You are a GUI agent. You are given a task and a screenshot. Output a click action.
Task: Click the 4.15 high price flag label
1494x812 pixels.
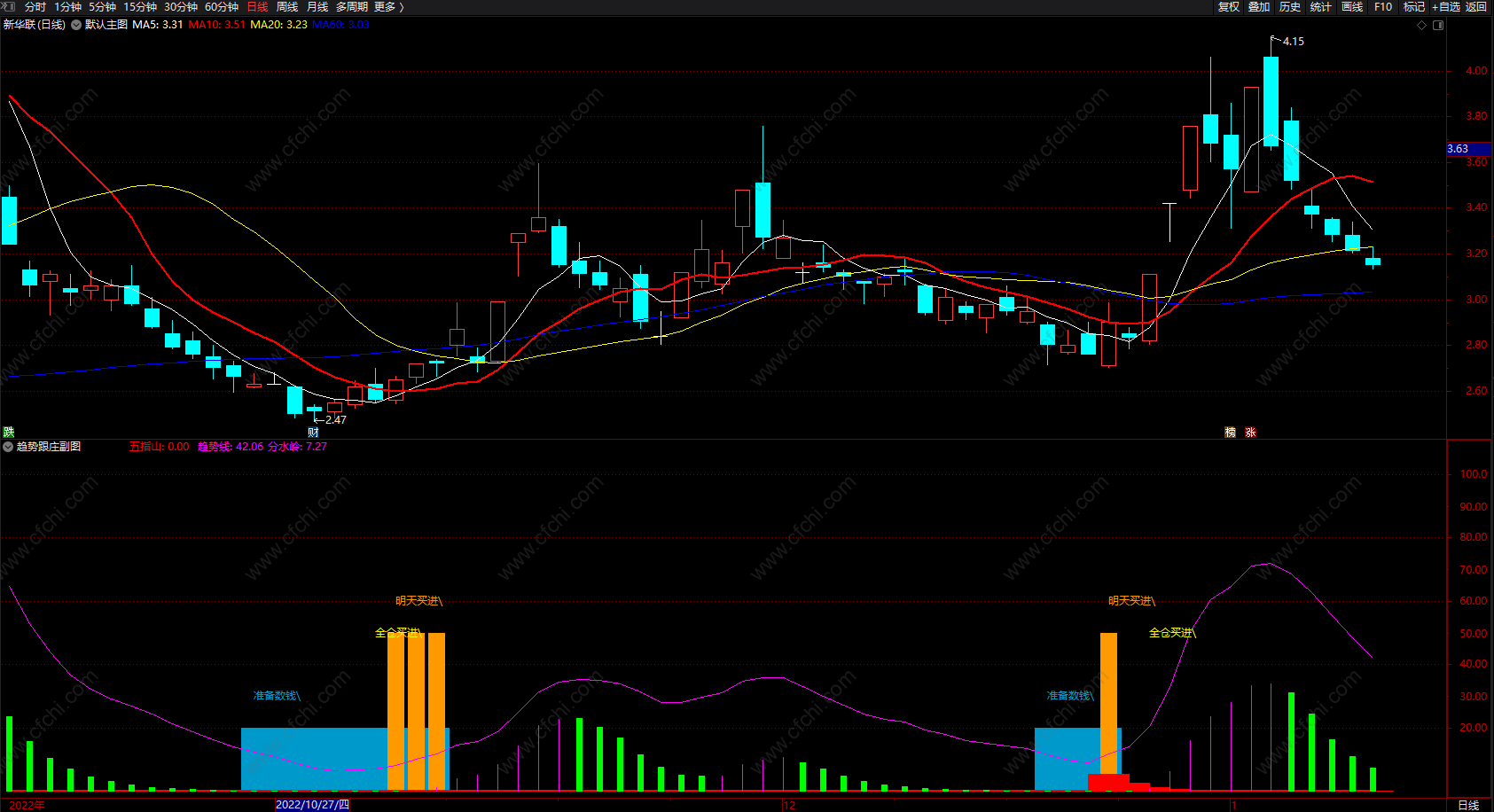(1294, 42)
